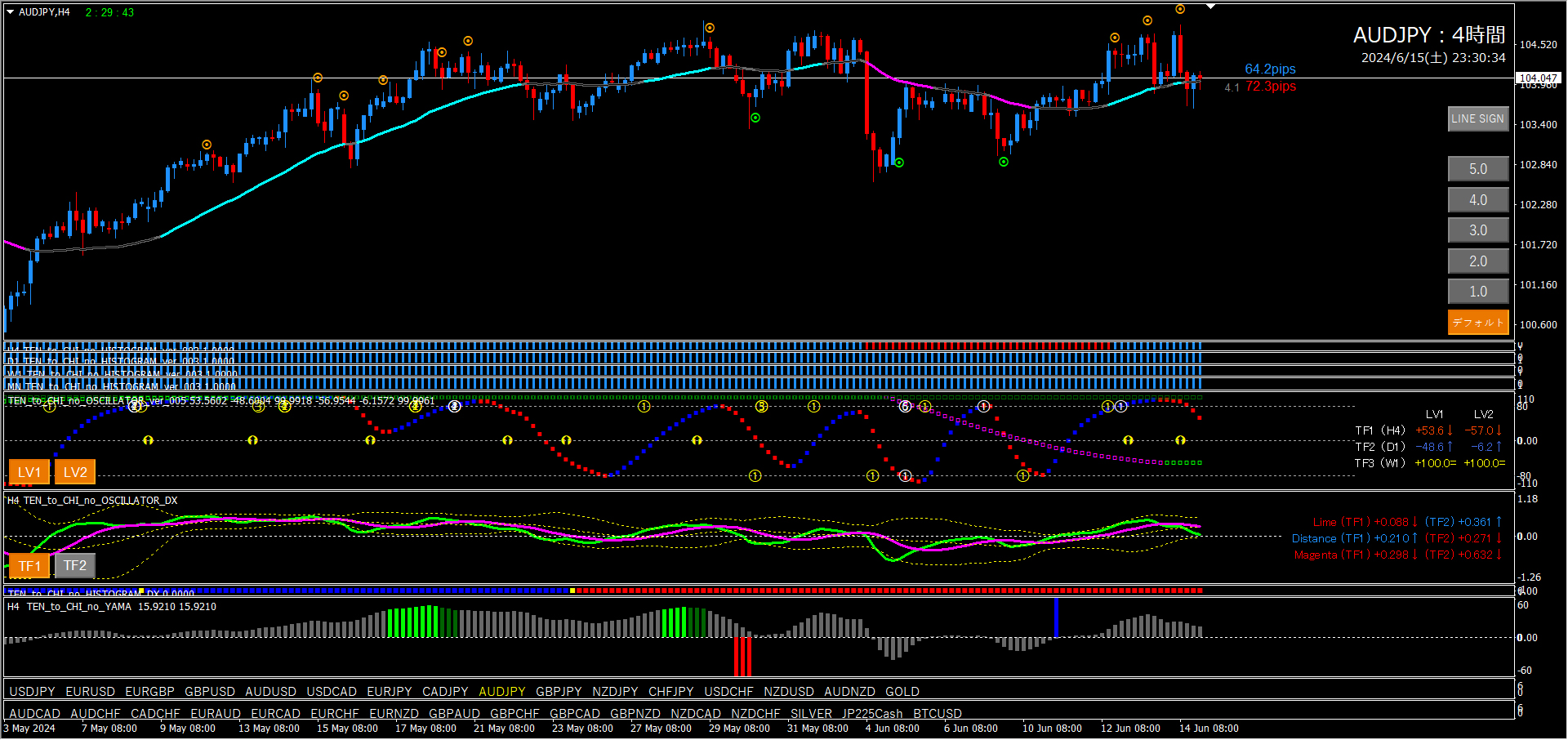Open the AUDJPY,H4 chart dropdown arrow
Image resolution: width=1568 pixels, height=740 pixels.
[x=11, y=12]
